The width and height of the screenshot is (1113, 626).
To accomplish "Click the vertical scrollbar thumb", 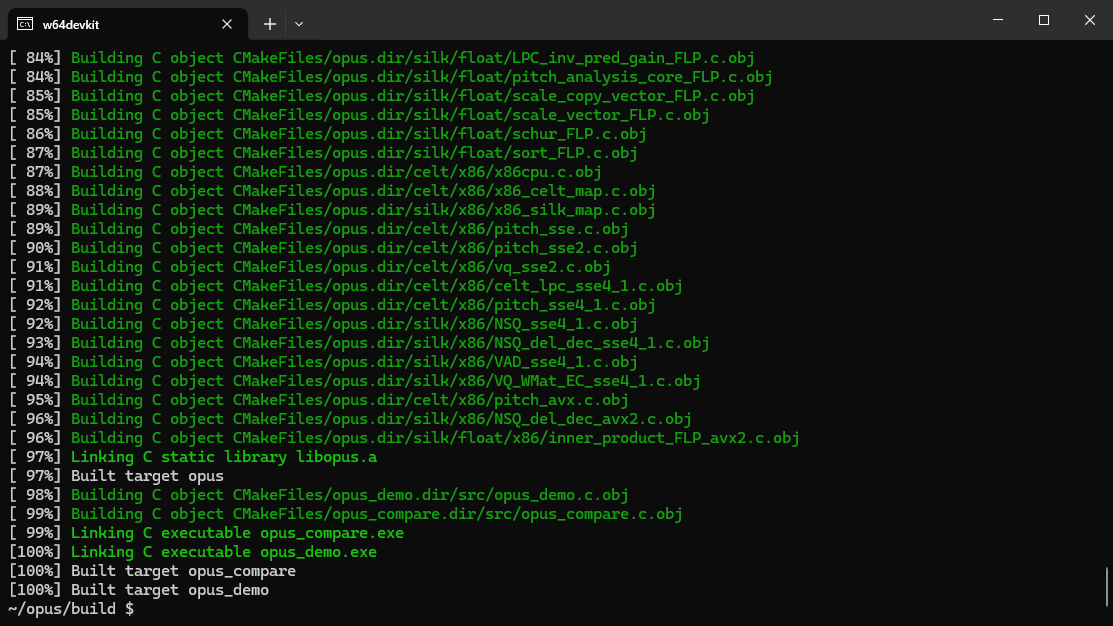I will click(x=1107, y=586).
